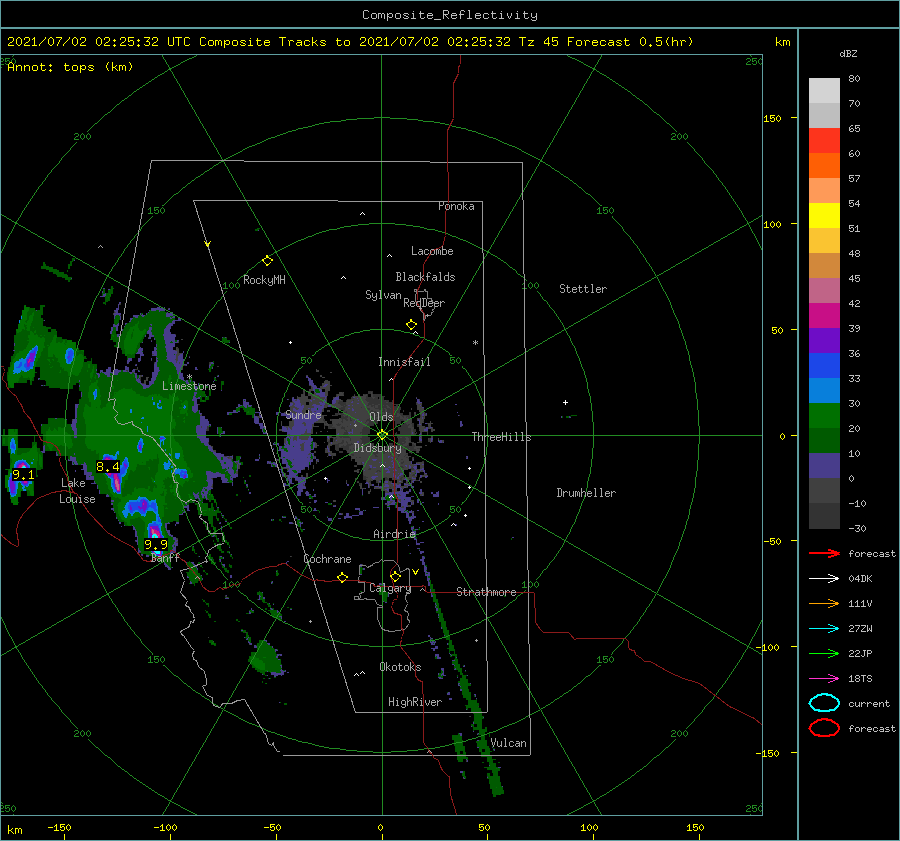Click the Airdrie city label
This screenshot has width=900, height=841.
pyautogui.click(x=394, y=534)
